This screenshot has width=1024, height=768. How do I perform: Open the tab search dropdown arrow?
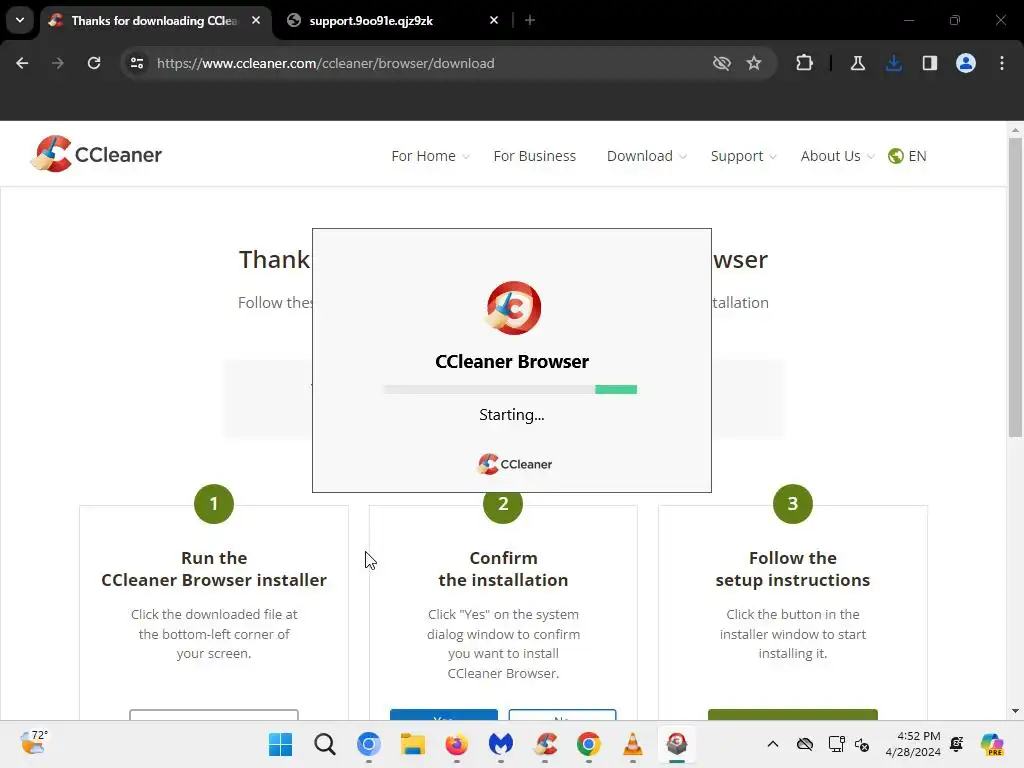20,20
